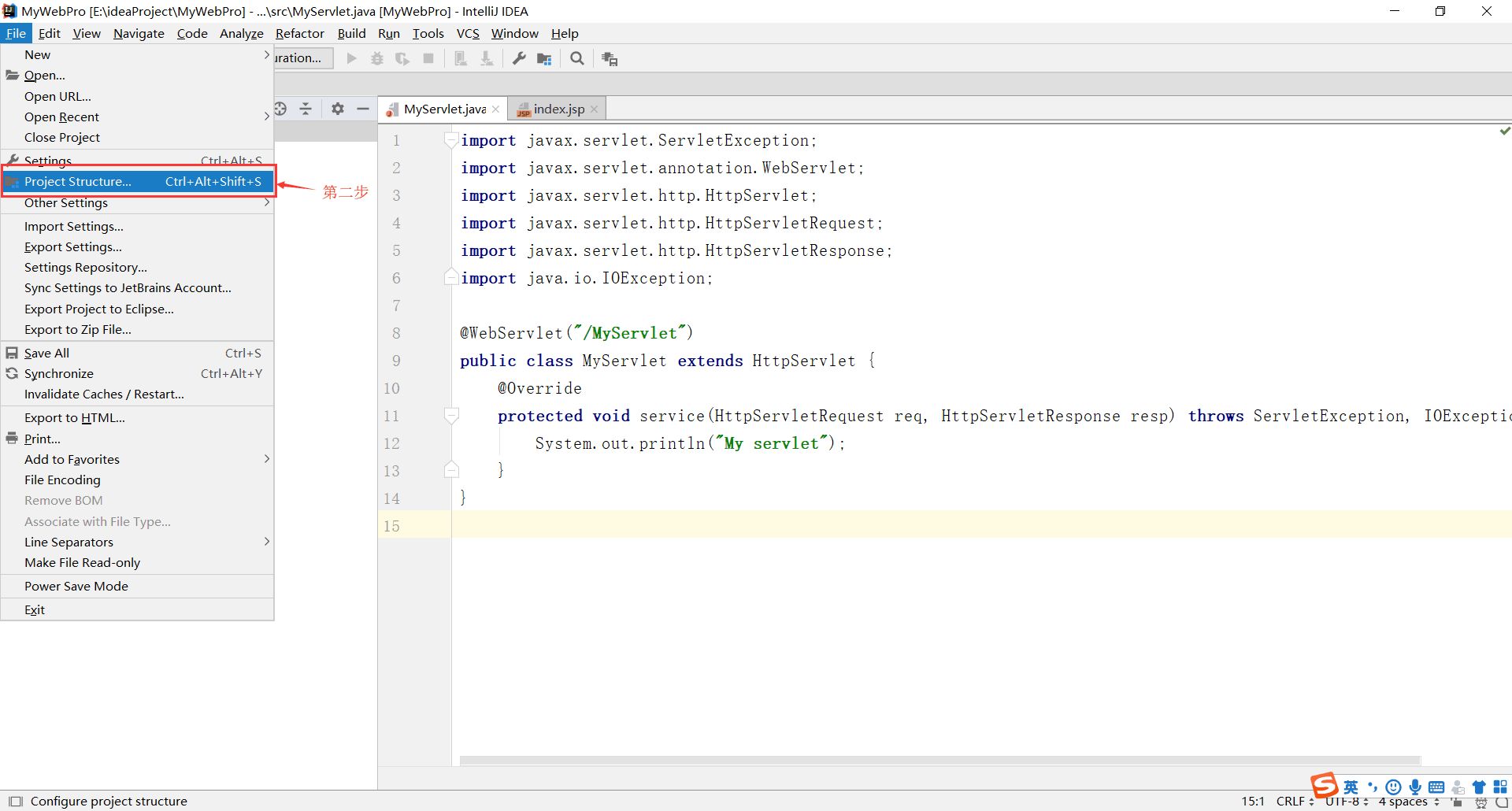This screenshot has width=1512, height=811.
Task: Click the Hector inspector icon in status bar
Action: (1481, 803)
